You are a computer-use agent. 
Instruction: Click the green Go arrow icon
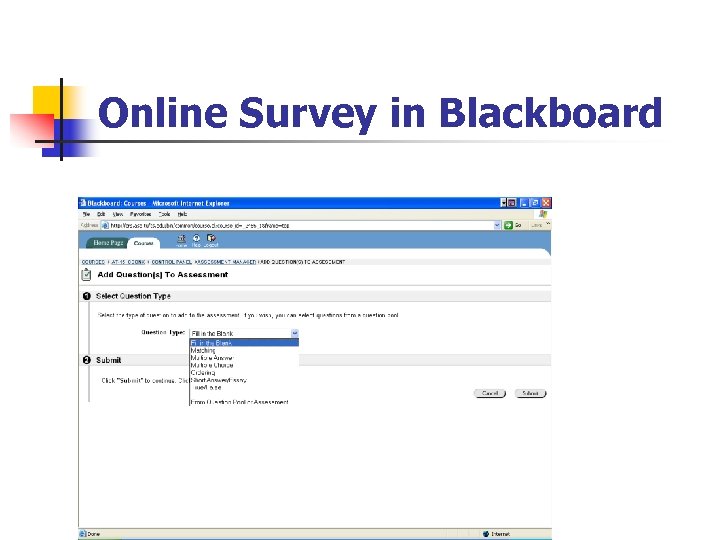pyautogui.click(x=508, y=225)
